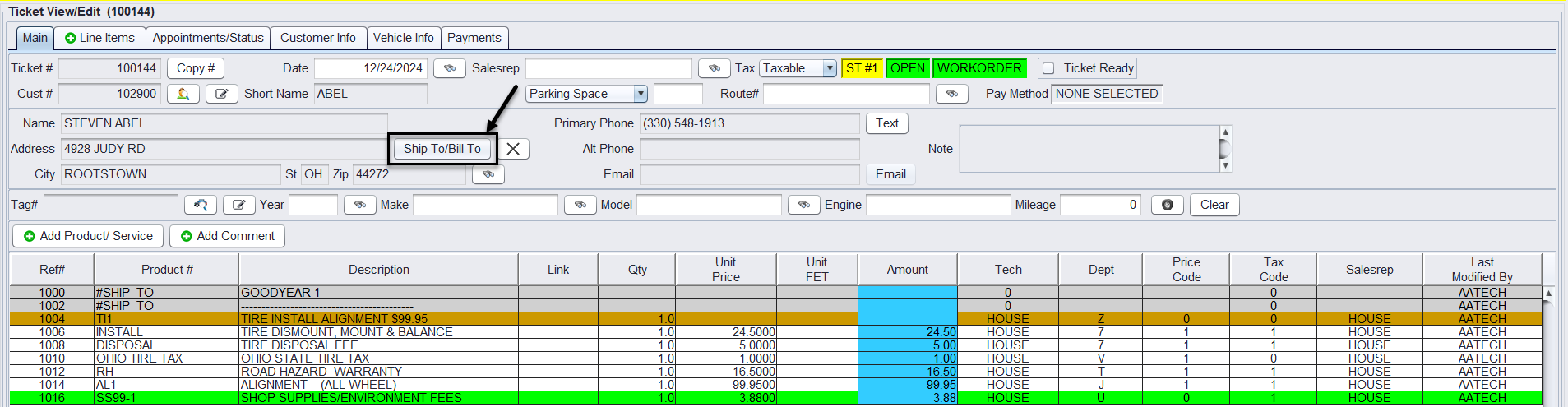
Task: Click the Salesrep lookup binoculars icon
Action: click(x=714, y=68)
